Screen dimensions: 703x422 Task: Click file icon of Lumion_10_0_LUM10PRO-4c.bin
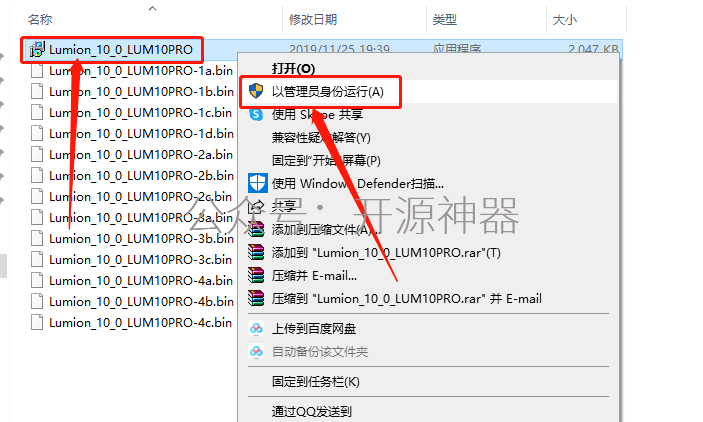point(37,323)
